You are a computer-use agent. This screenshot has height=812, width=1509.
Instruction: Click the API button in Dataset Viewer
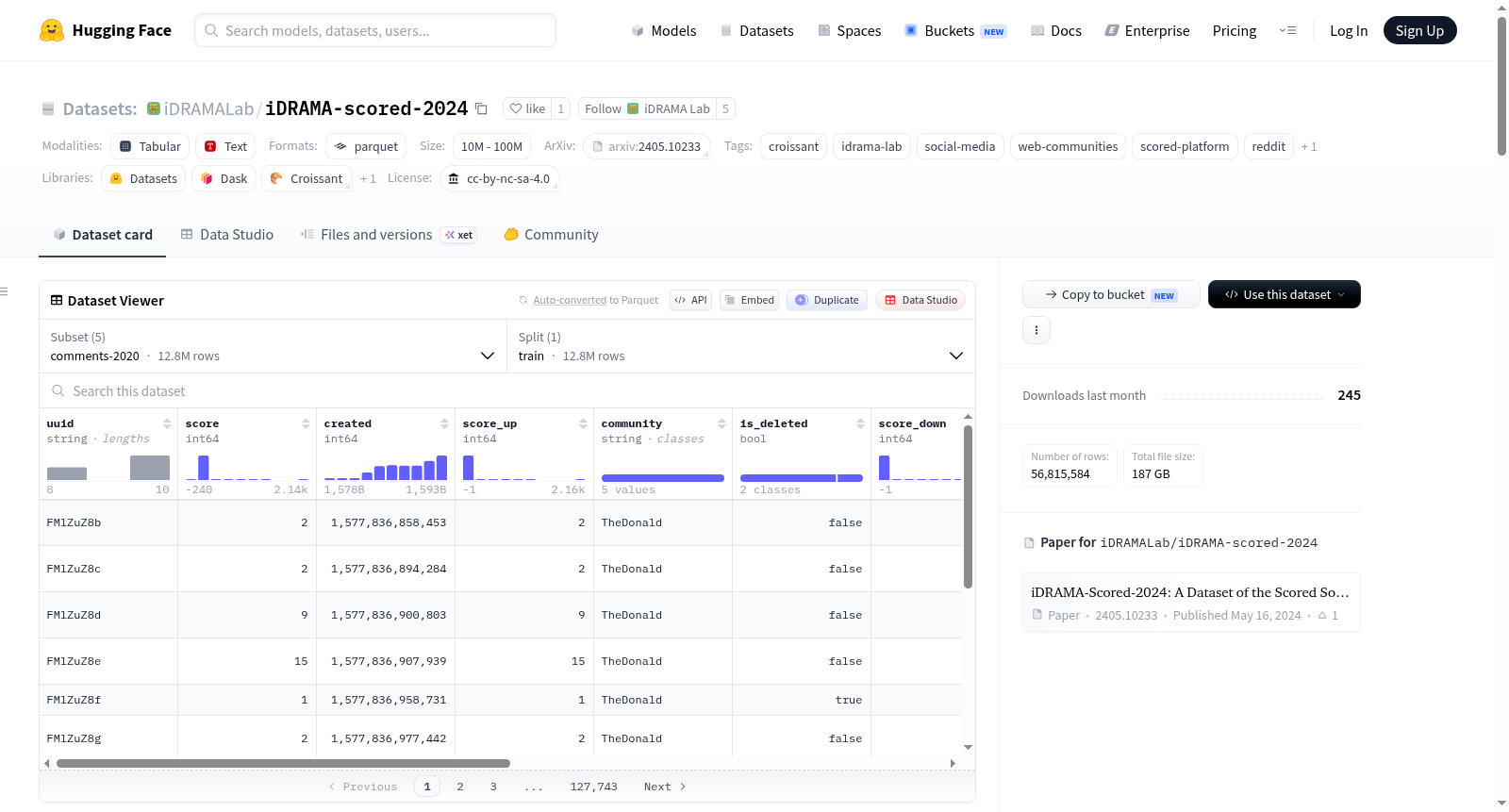[x=690, y=300]
